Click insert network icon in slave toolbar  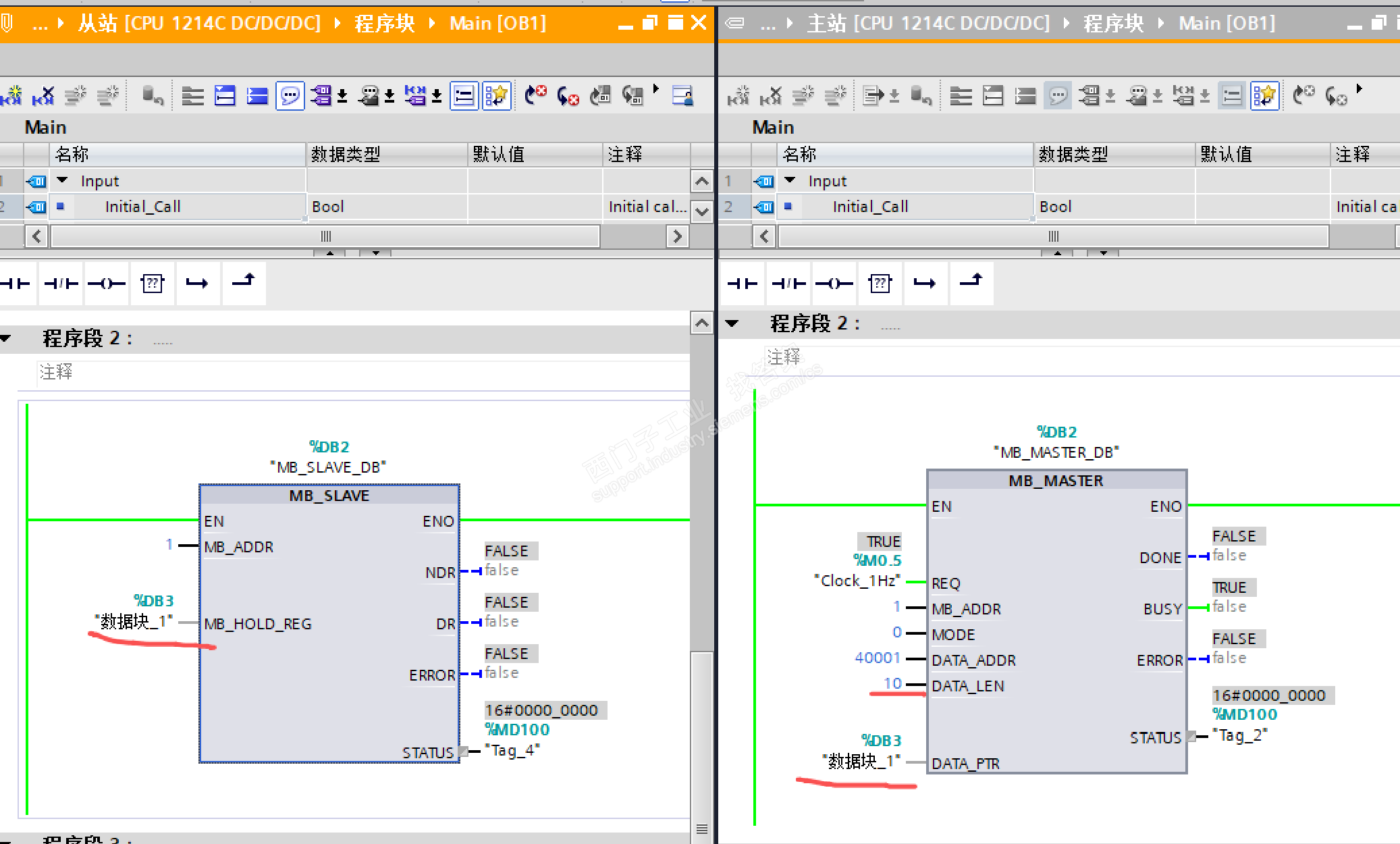pos(11,96)
